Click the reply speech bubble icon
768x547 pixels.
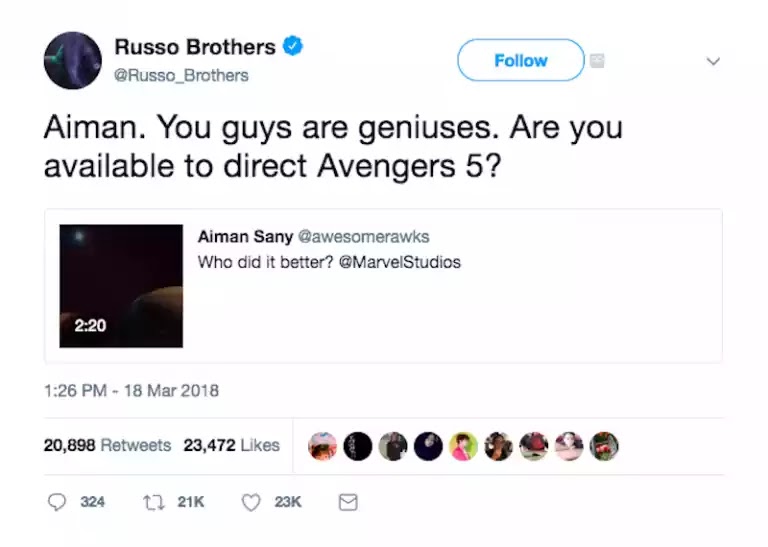pos(57,502)
